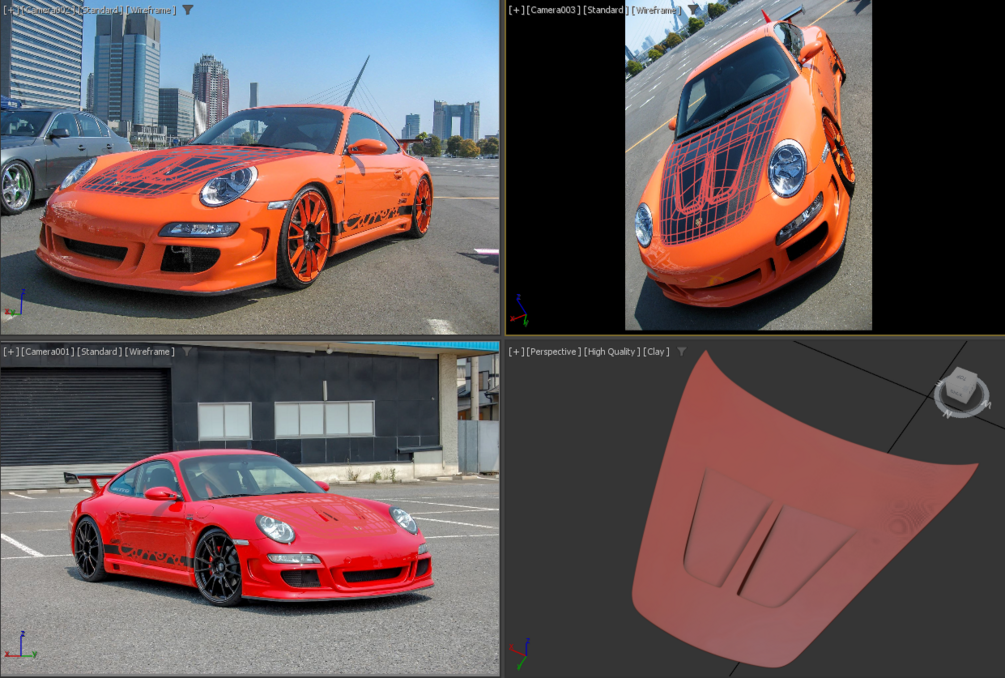
Task: Open the [High Quality] shading preset menu
Action: pos(612,351)
